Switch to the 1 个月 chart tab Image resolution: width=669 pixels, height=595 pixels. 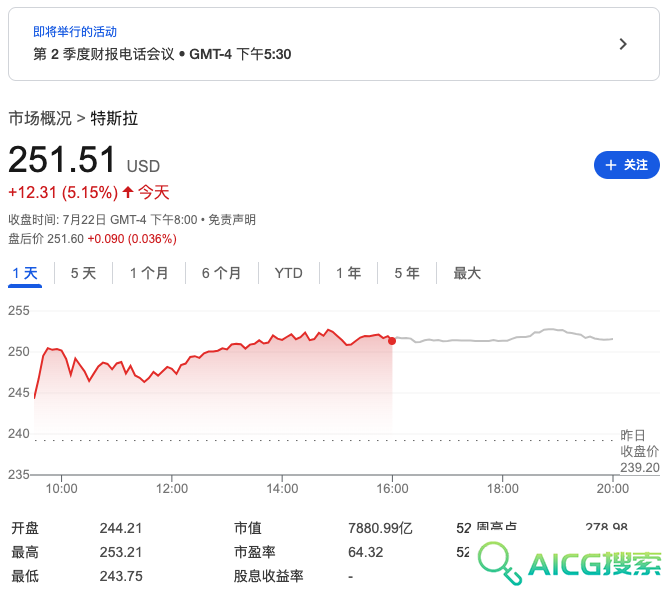[149, 273]
